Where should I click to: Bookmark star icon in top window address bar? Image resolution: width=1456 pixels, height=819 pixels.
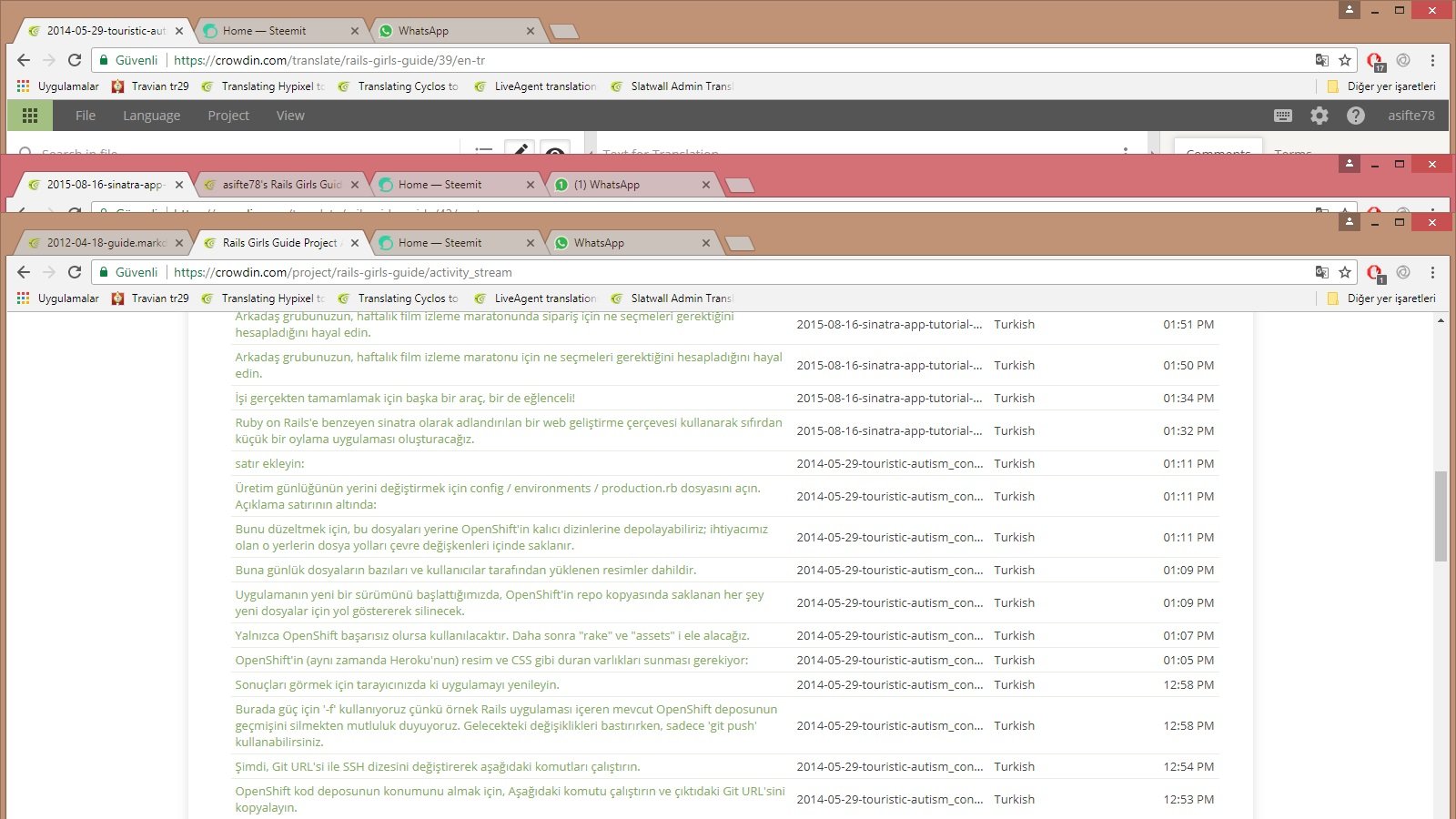click(1345, 60)
